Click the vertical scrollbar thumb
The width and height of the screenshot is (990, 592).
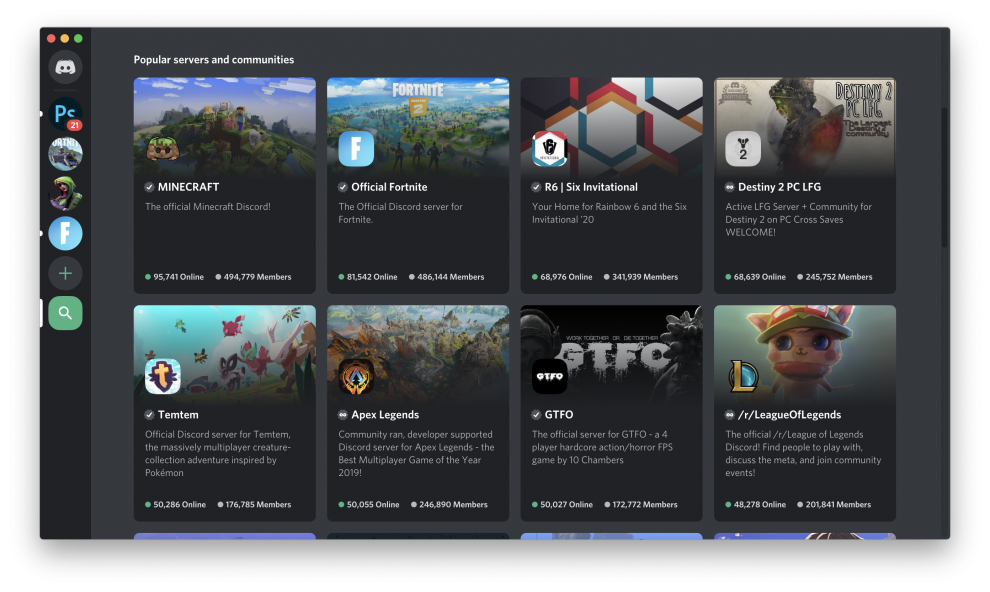[945, 177]
